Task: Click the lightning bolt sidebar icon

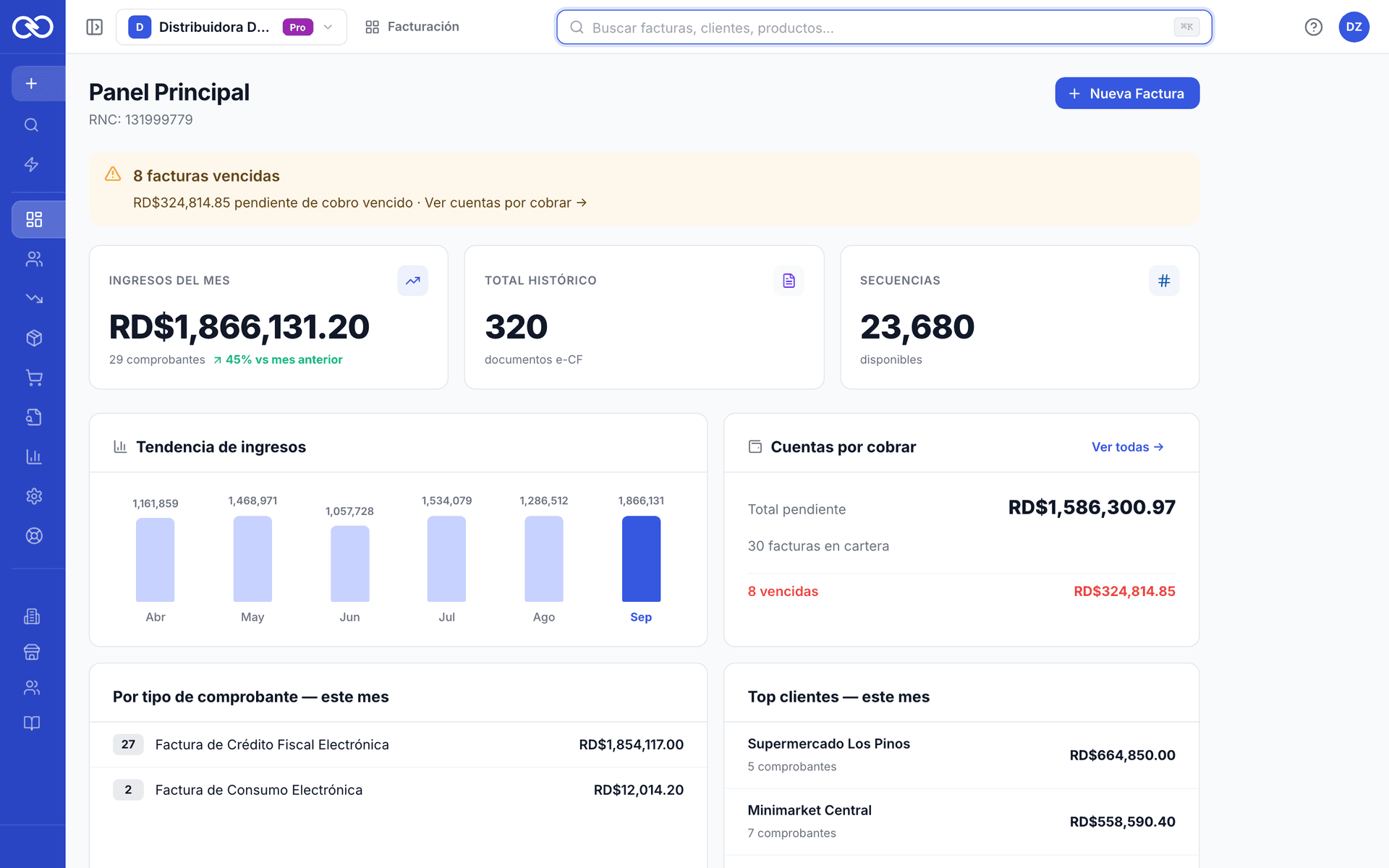Action: point(32,164)
